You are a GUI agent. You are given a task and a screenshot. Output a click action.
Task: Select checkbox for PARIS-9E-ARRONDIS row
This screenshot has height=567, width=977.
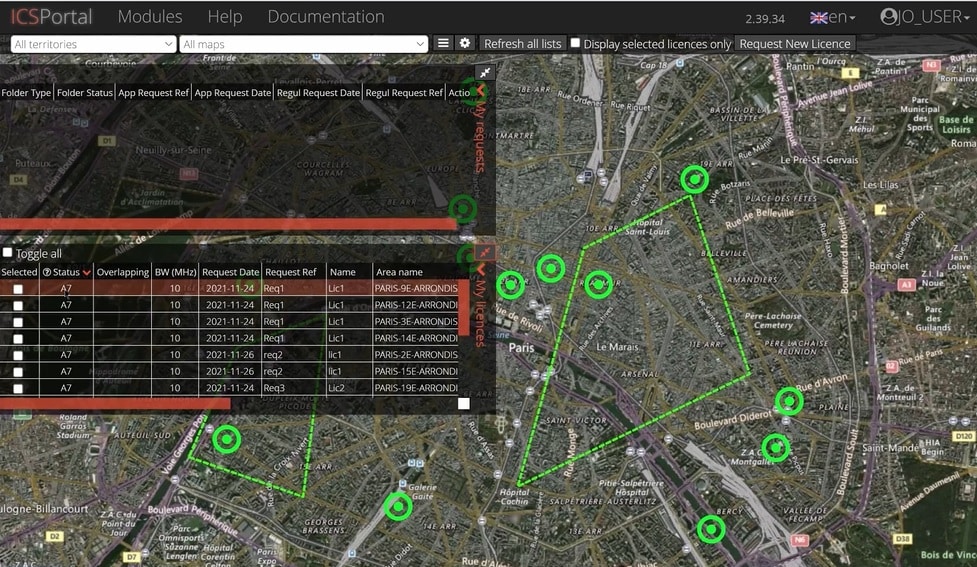tap(18, 289)
